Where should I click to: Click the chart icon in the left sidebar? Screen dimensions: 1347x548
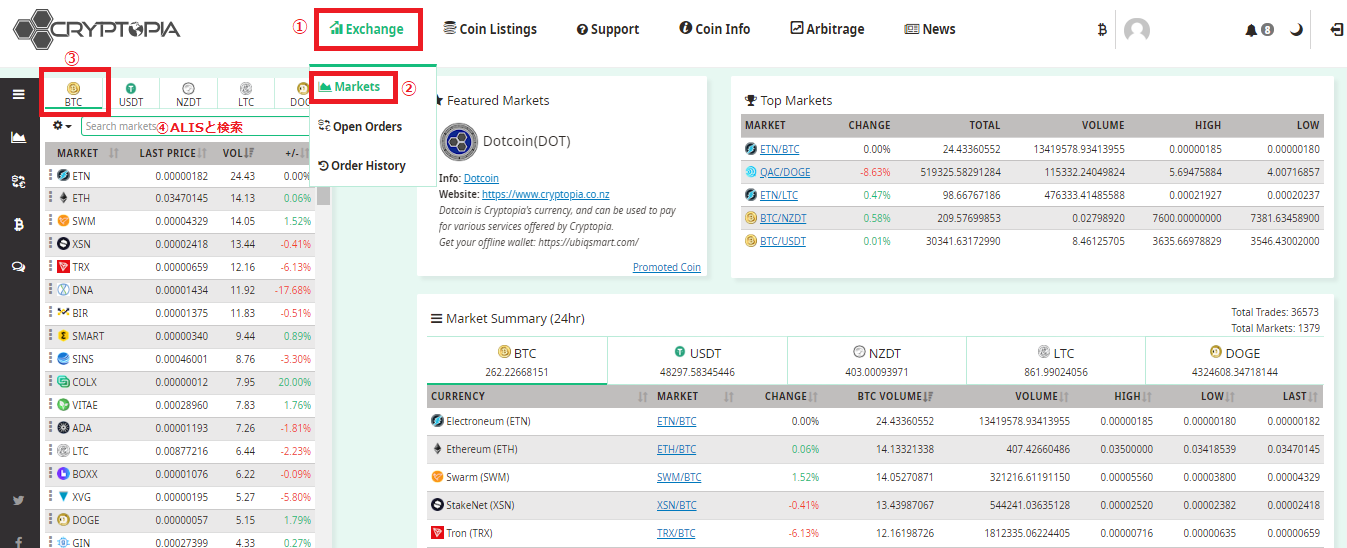pos(18,137)
